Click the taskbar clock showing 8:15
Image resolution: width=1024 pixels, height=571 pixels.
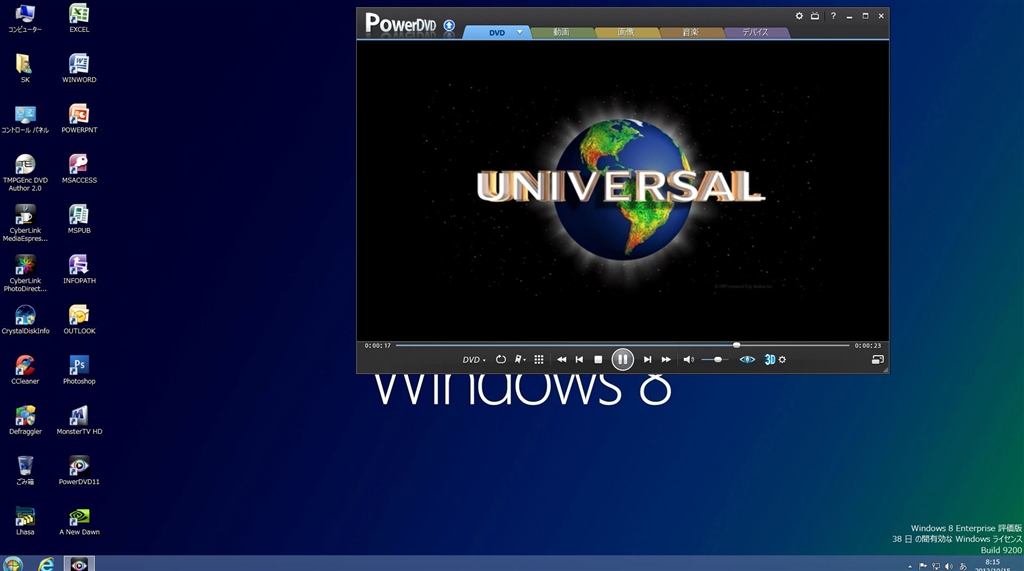[992, 565]
